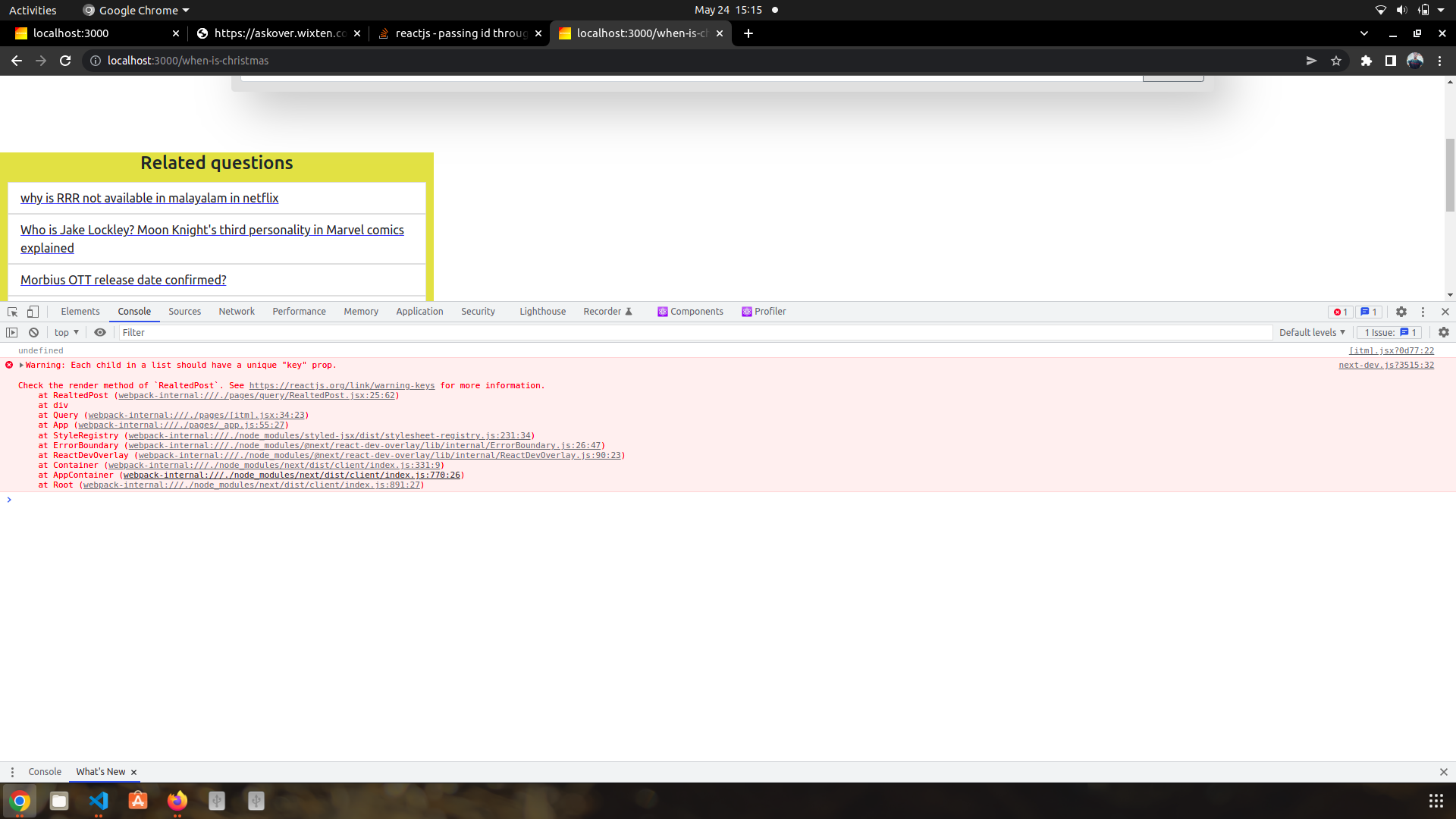Switch to the Elements tab

click(80, 312)
